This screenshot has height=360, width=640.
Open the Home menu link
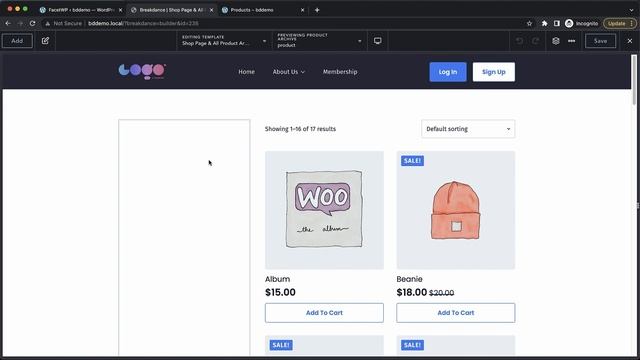[247, 71]
